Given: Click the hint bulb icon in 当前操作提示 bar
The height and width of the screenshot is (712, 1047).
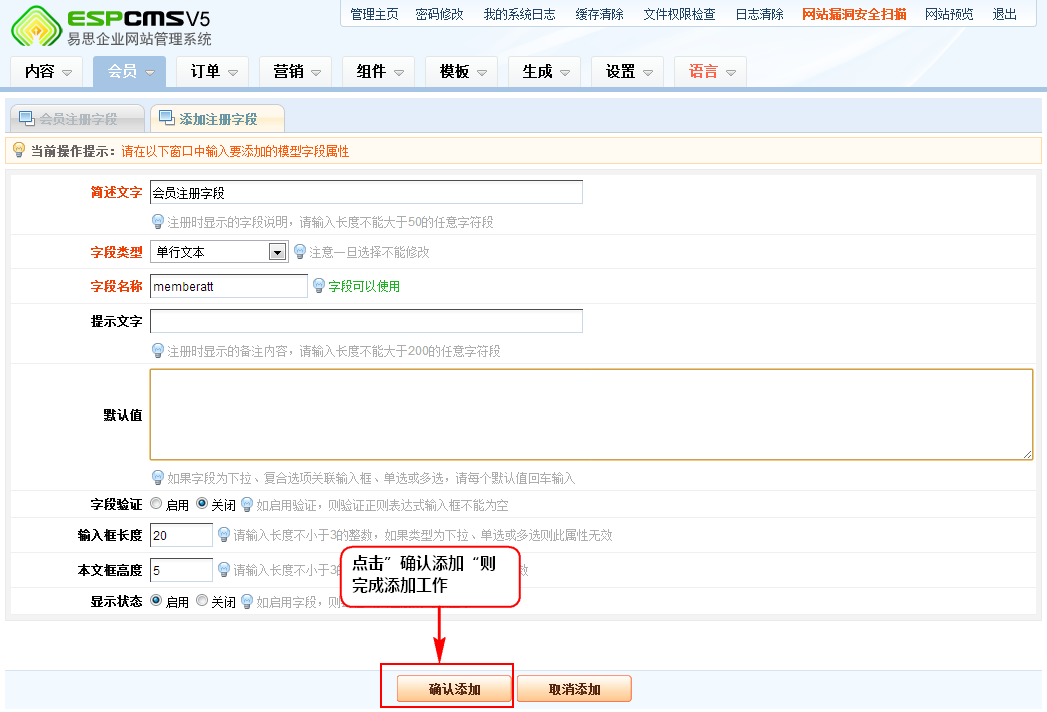Looking at the screenshot, I should point(18,151).
